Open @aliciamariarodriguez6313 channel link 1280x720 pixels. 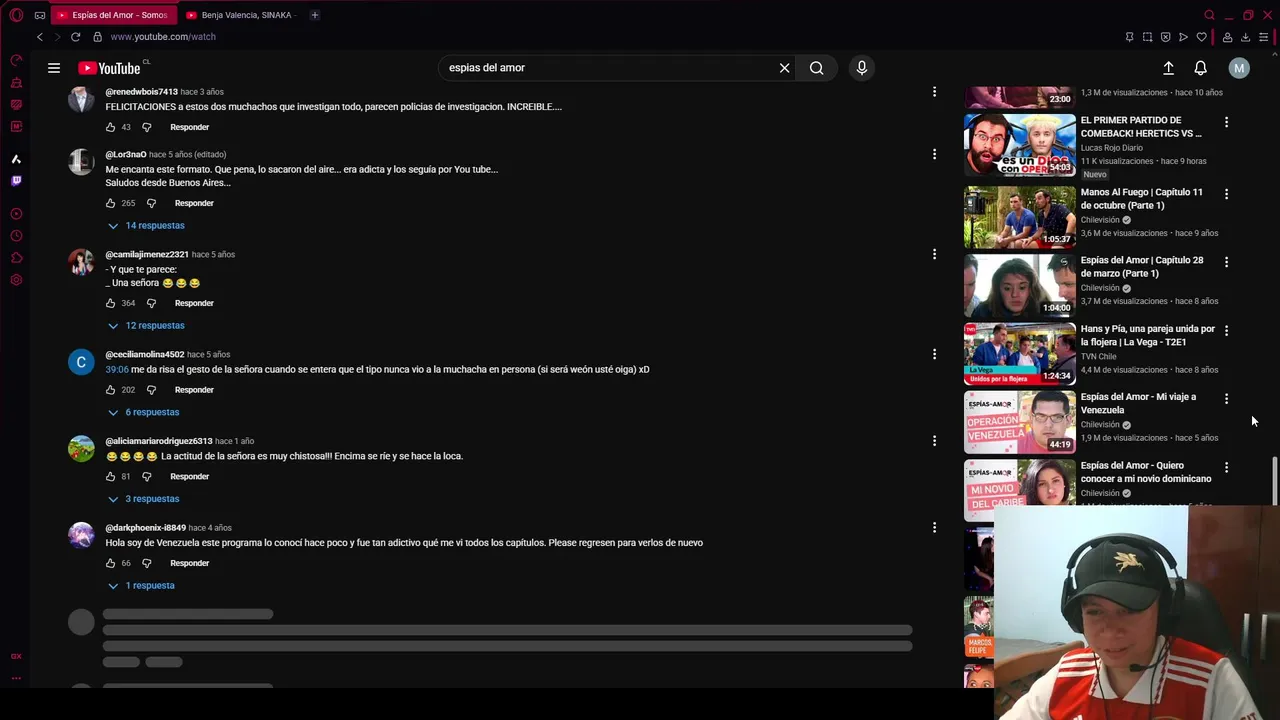point(159,441)
